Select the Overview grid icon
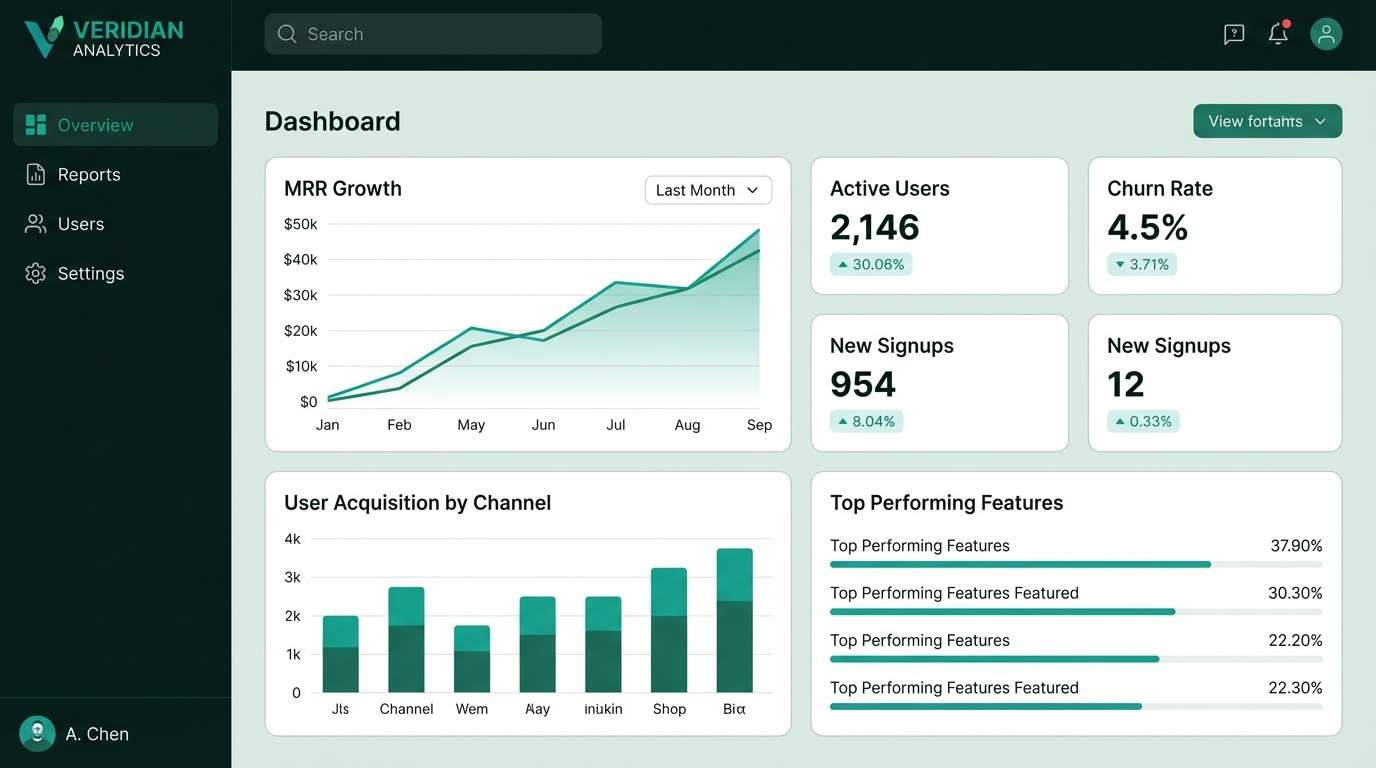Viewport: 1376px width, 768px height. (x=36, y=124)
